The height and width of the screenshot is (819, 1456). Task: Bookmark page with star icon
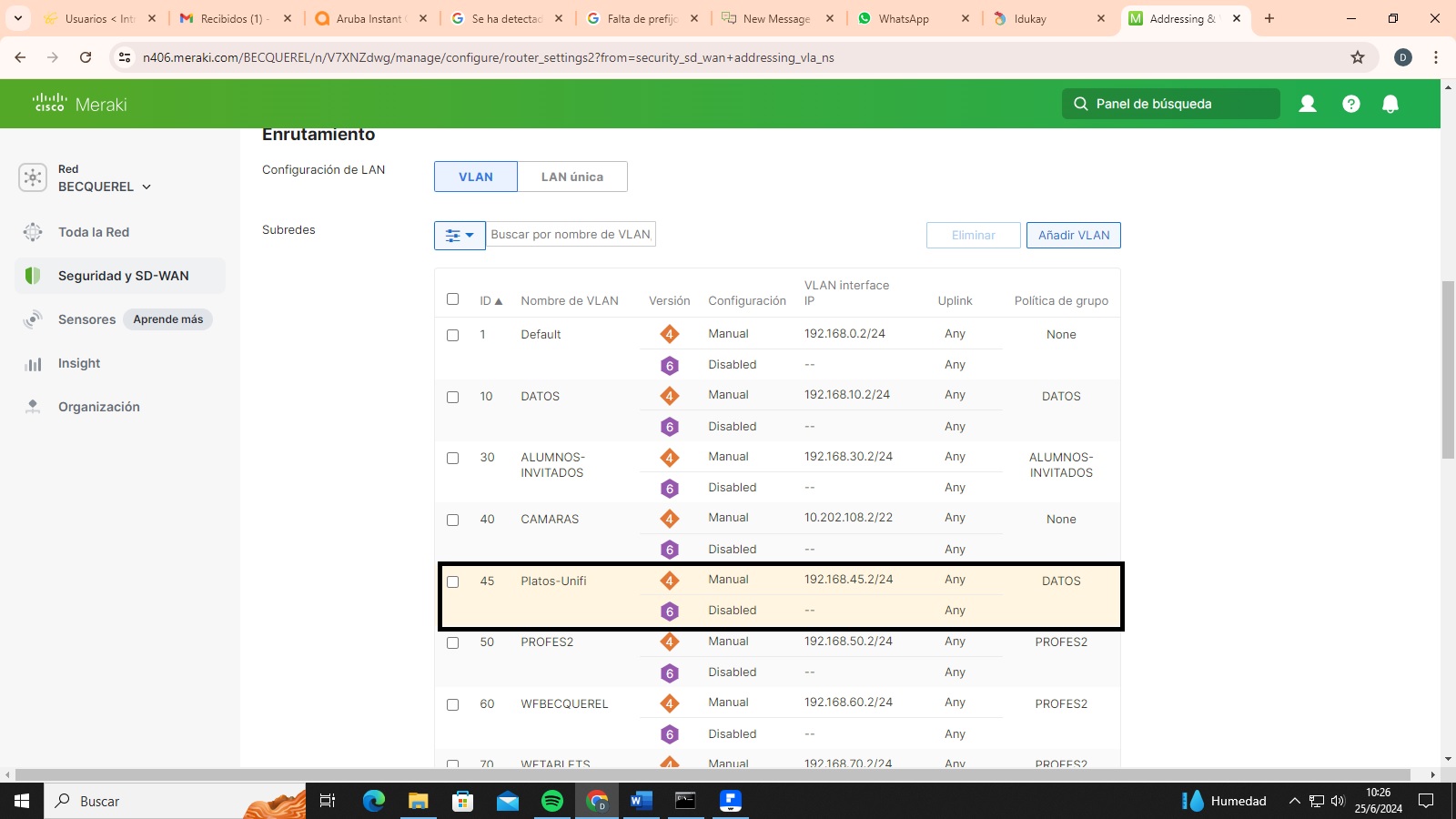tap(1357, 57)
